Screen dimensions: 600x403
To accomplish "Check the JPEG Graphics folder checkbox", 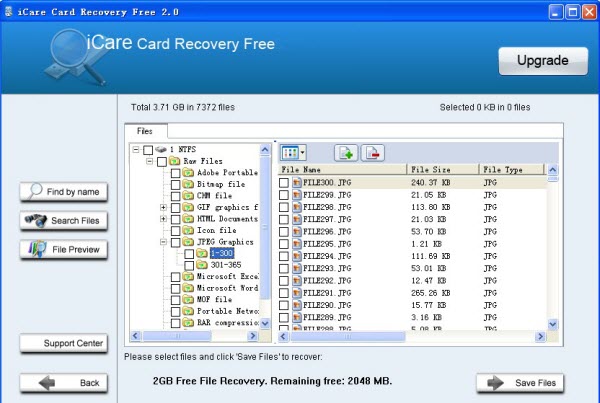I will (175, 242).
